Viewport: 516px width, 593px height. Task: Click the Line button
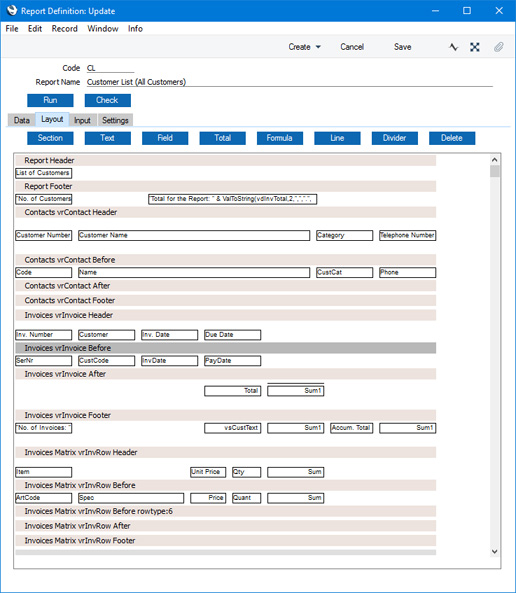[337, 138]
